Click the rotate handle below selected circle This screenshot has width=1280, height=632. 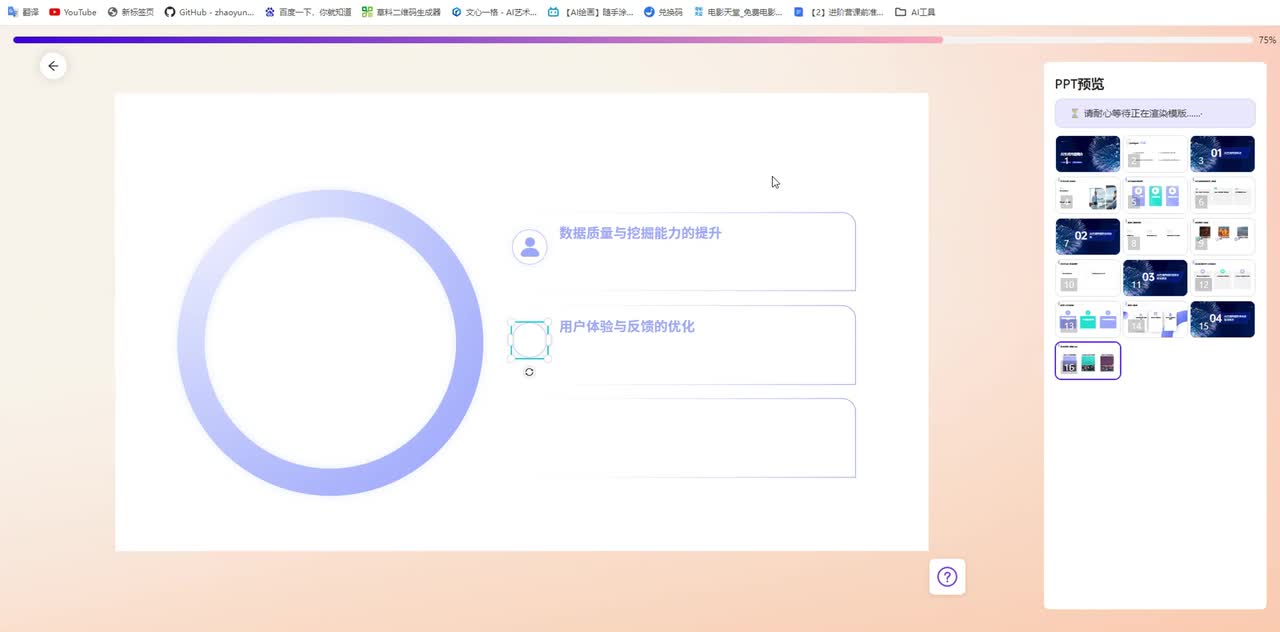pos(529,372)
